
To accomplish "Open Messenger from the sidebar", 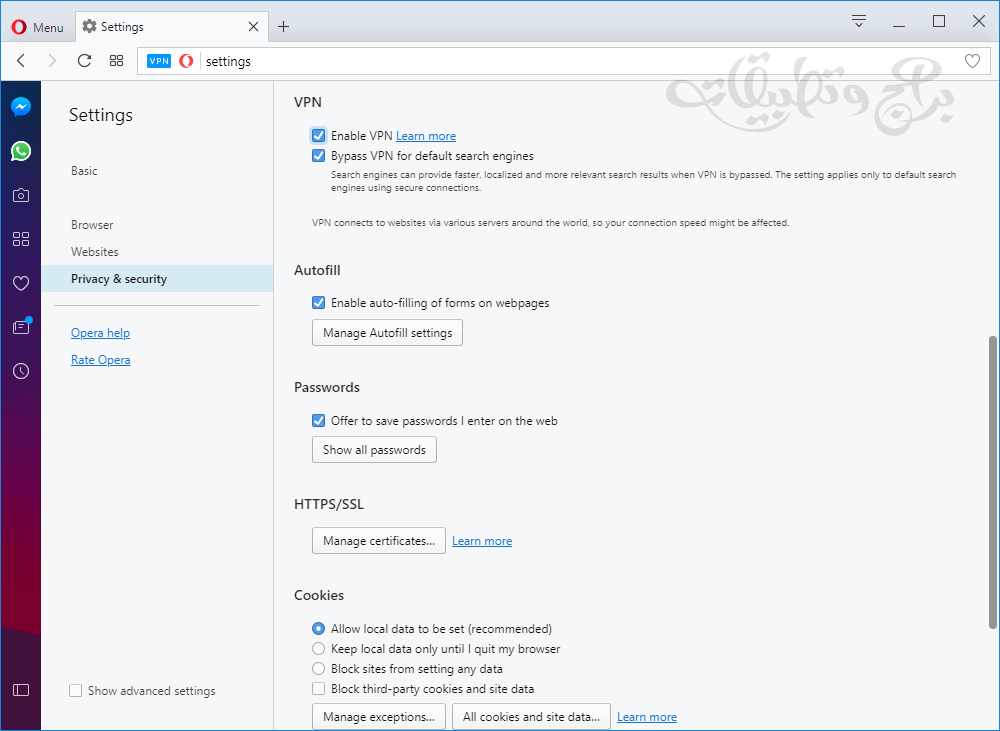I will click(x=21, y=107).
